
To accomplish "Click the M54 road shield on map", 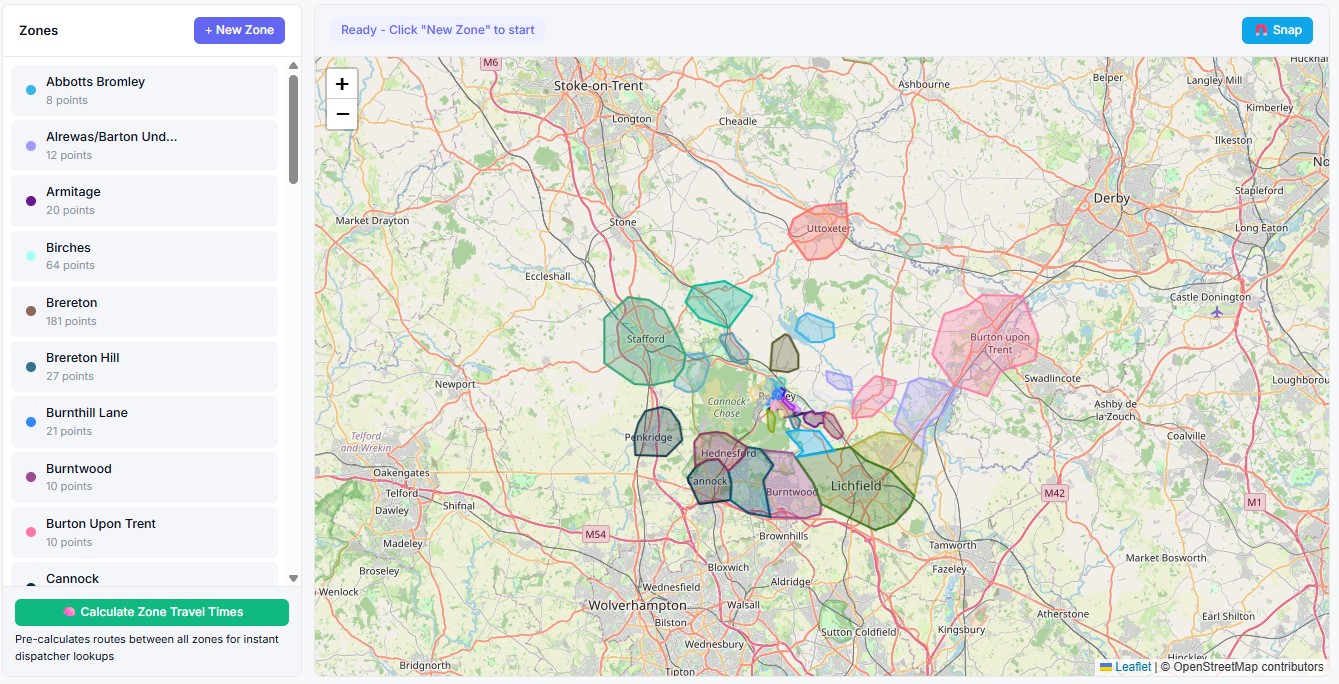I will point(596,534).
